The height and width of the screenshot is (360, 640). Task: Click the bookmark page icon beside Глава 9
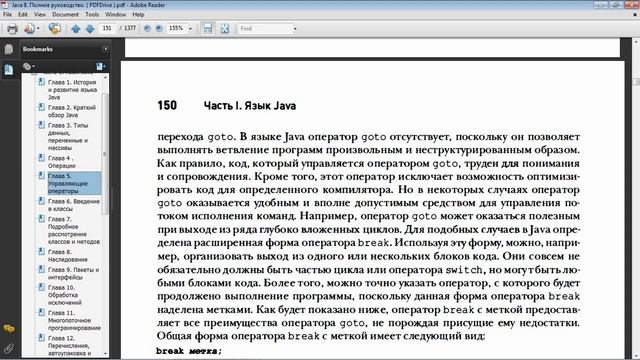(x=41, y=269)
